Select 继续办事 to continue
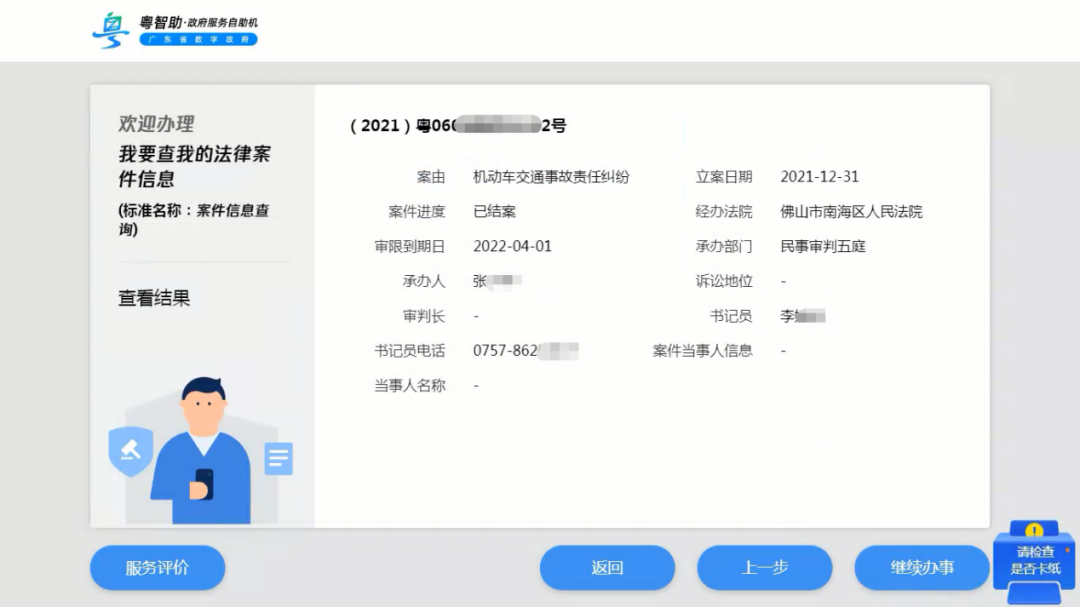The height and width of the screenshot is (607, 1080). [920, 567]
